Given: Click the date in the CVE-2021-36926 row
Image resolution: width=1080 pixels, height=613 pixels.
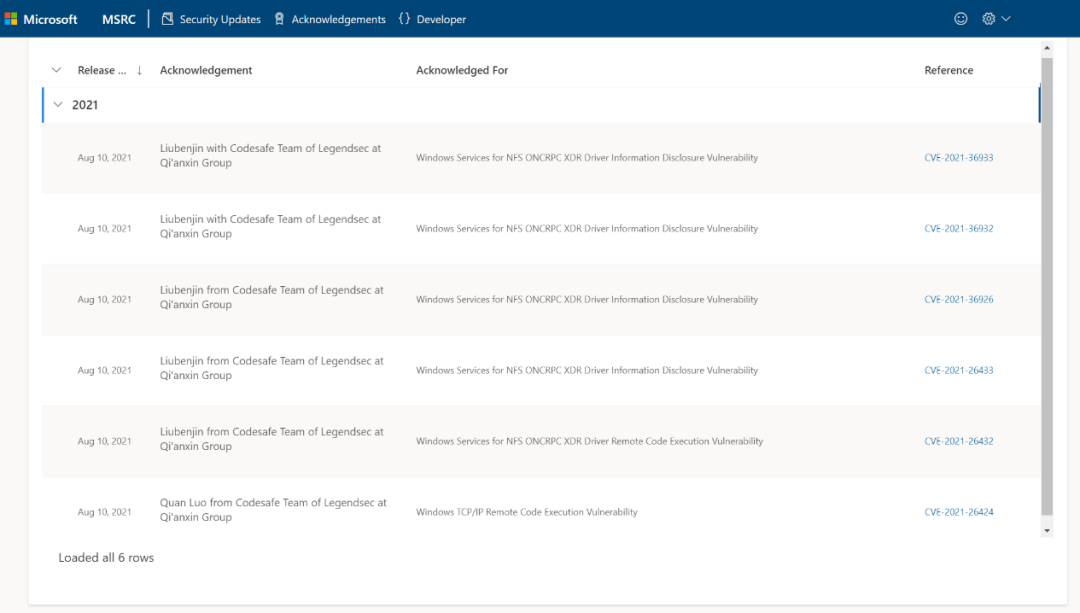Looking at the screenshot, I should point(104,300).
